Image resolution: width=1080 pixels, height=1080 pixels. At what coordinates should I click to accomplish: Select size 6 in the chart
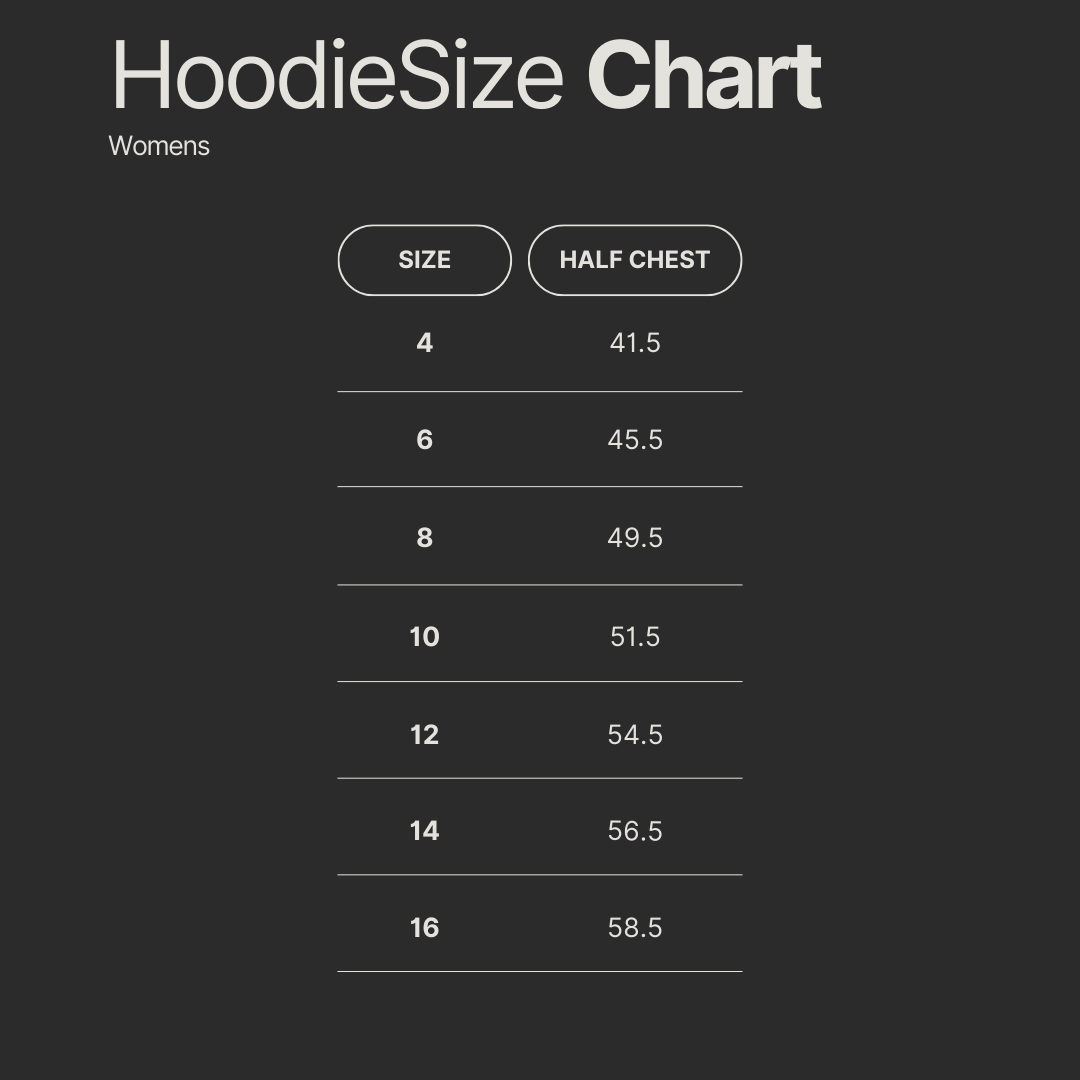pos(424,440)
